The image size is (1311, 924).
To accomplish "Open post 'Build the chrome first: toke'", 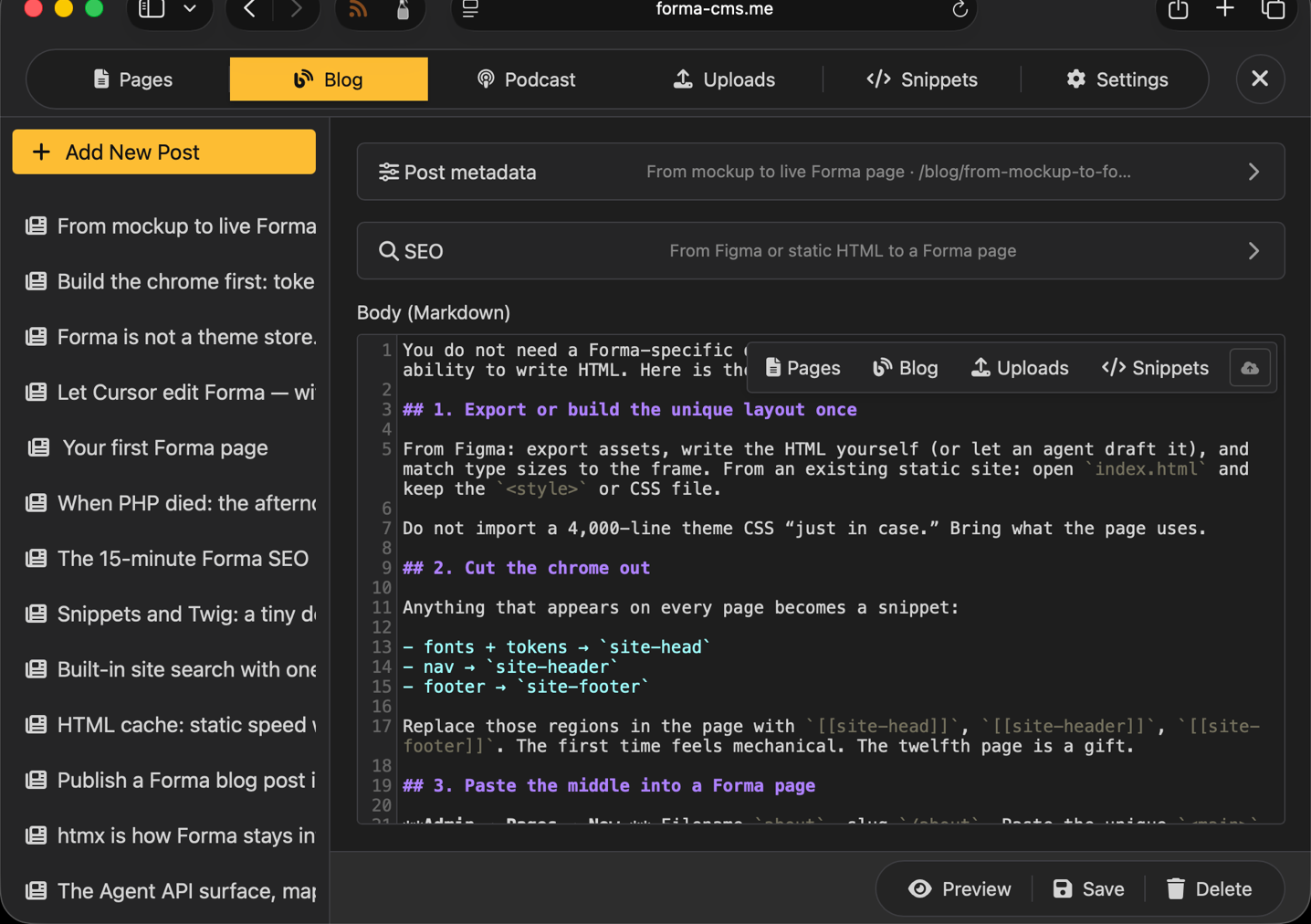I will pyautogui.click(x=171, y=281).
